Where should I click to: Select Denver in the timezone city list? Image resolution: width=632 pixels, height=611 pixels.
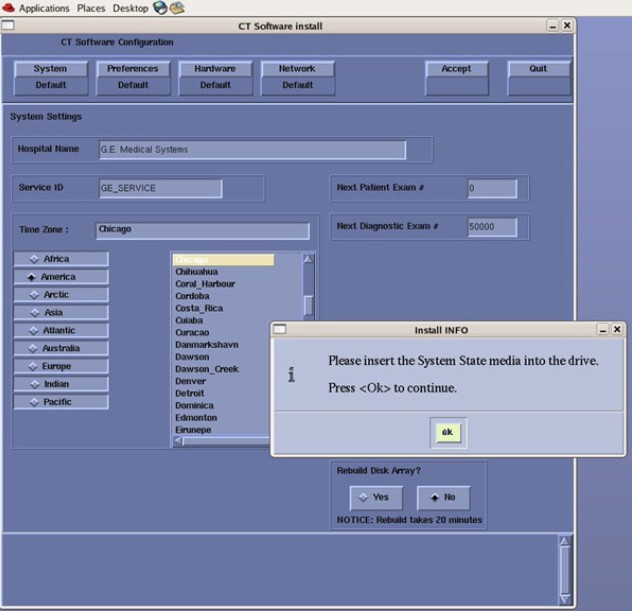tap(191, 381)
